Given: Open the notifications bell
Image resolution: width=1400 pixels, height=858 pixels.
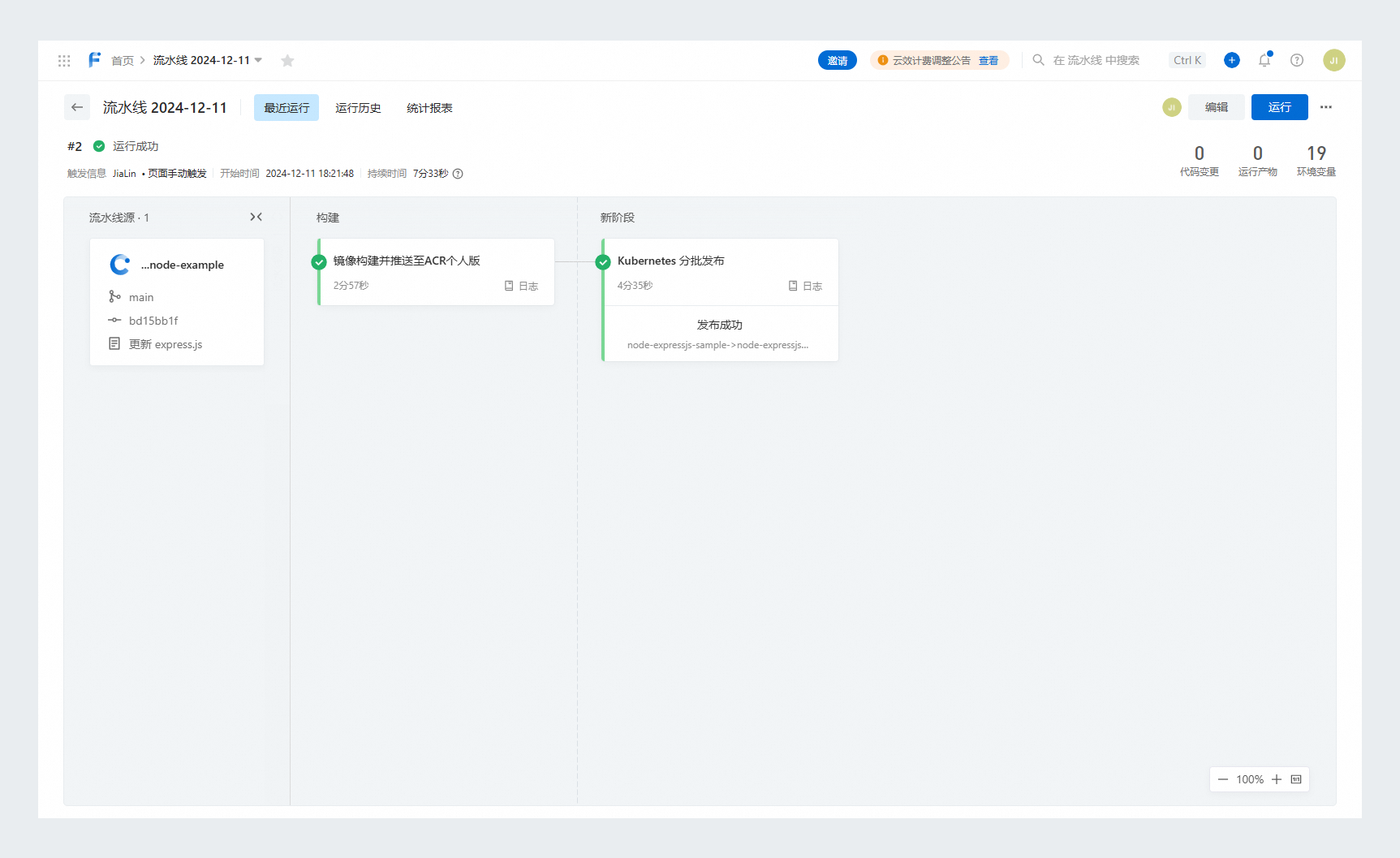Looking at the screenshot, I should point(1264,60).
